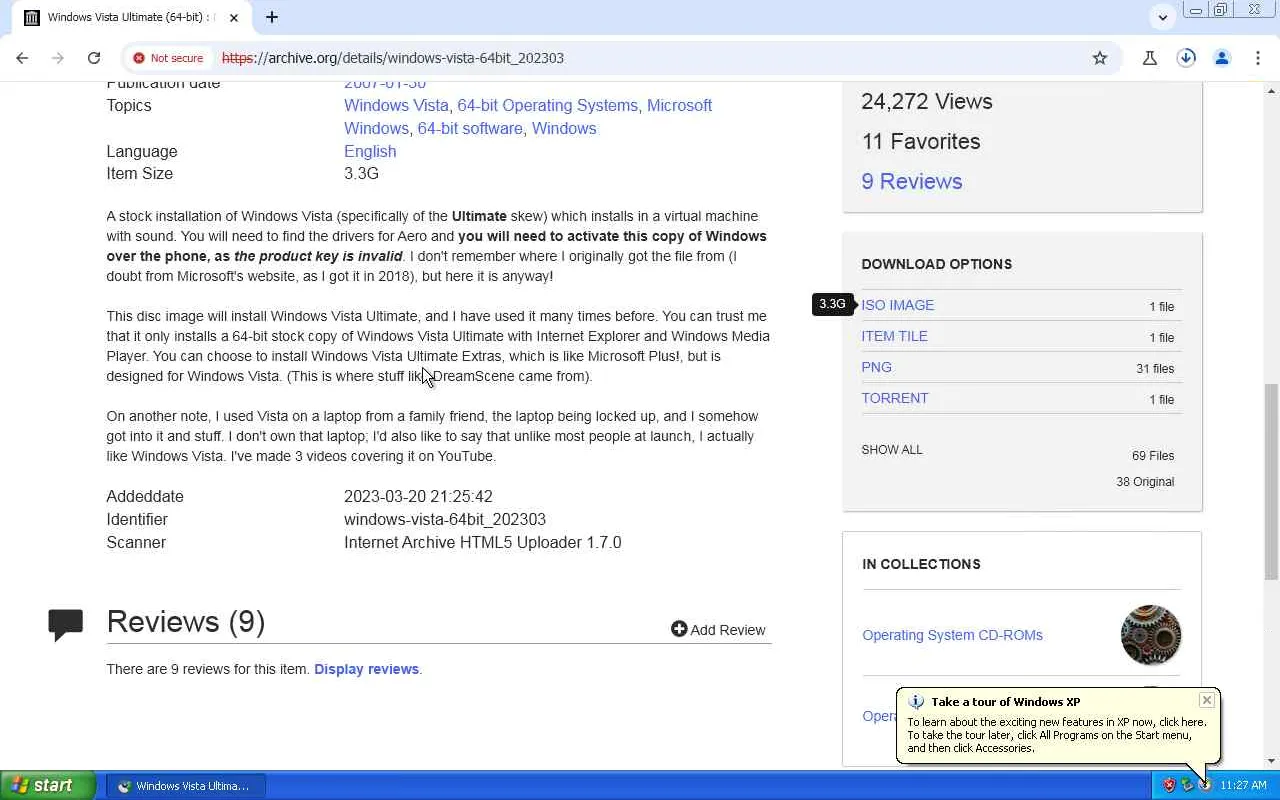The width and height of the screenshot is (1280, 800).
Task: Open the Operating System CD-ROMs collection link
Action: [x=952, y=635]
